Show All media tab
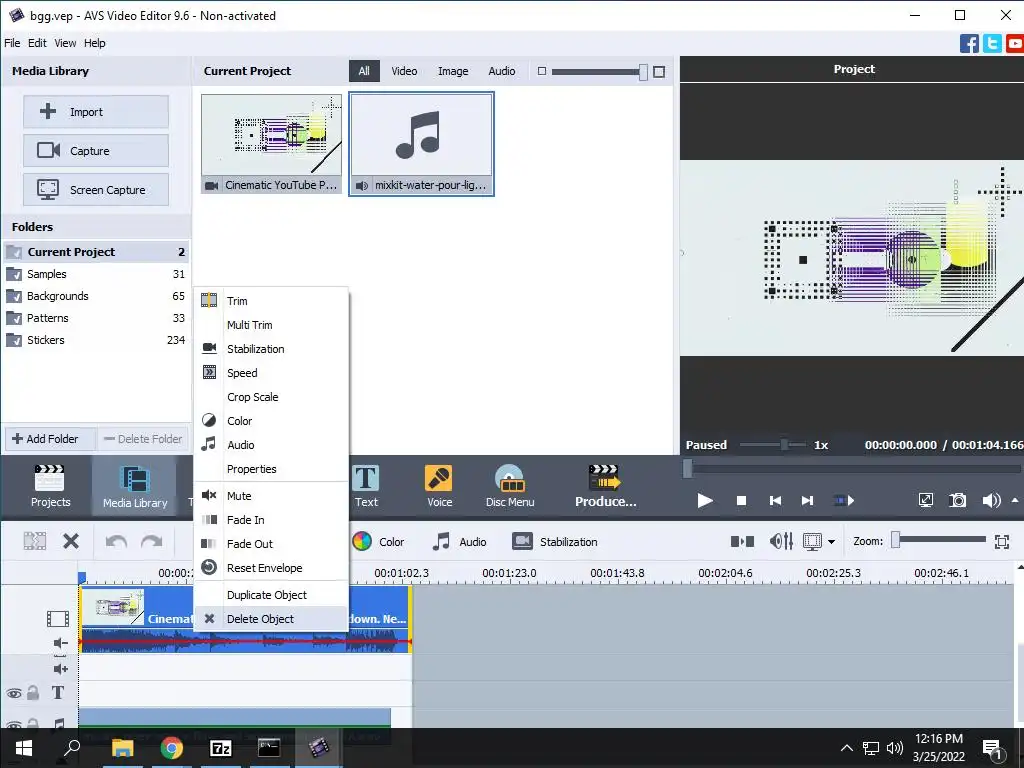1024x768 pixels. point(364,71)
